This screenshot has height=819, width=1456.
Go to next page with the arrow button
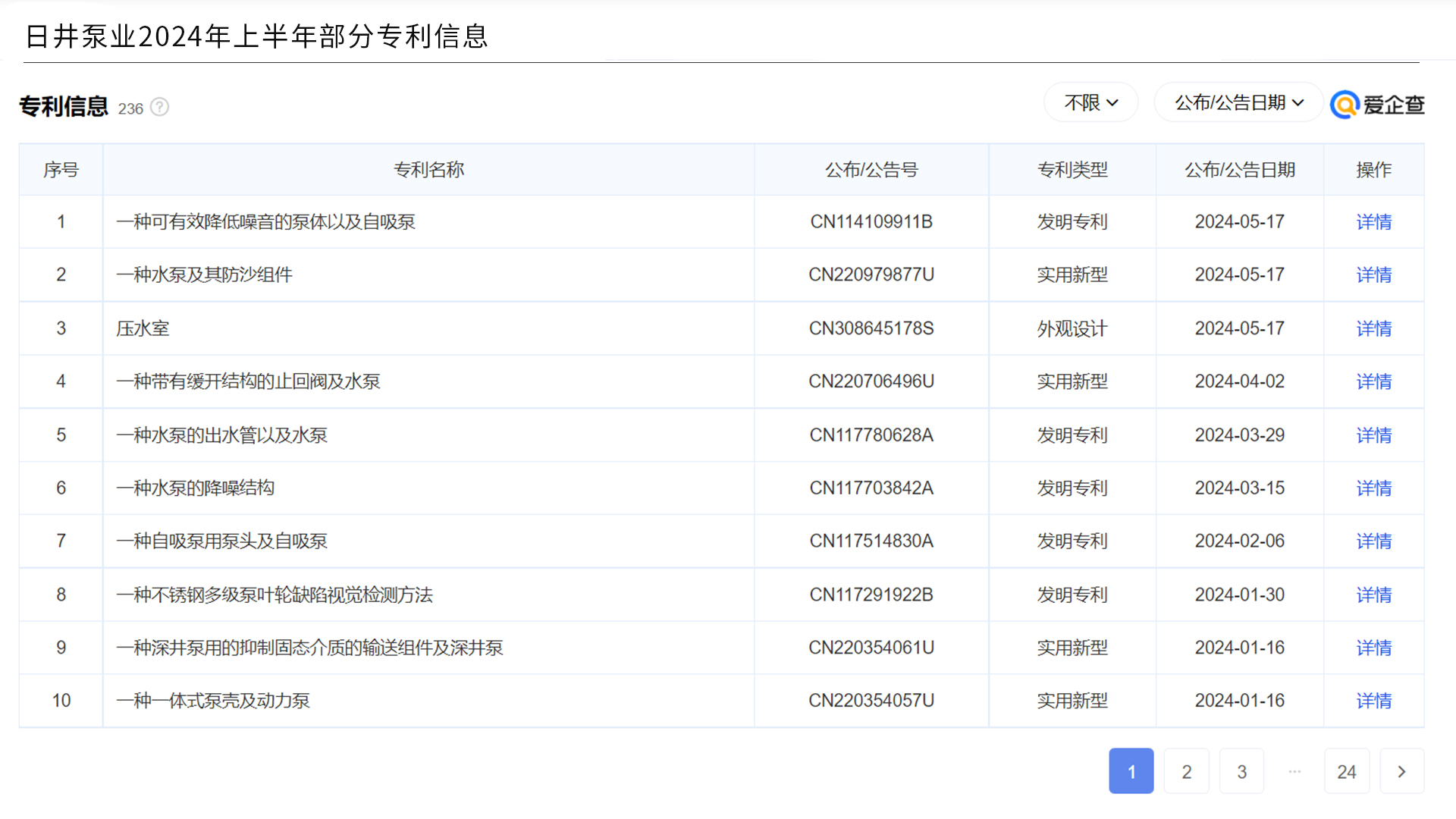coord(1401,771)
